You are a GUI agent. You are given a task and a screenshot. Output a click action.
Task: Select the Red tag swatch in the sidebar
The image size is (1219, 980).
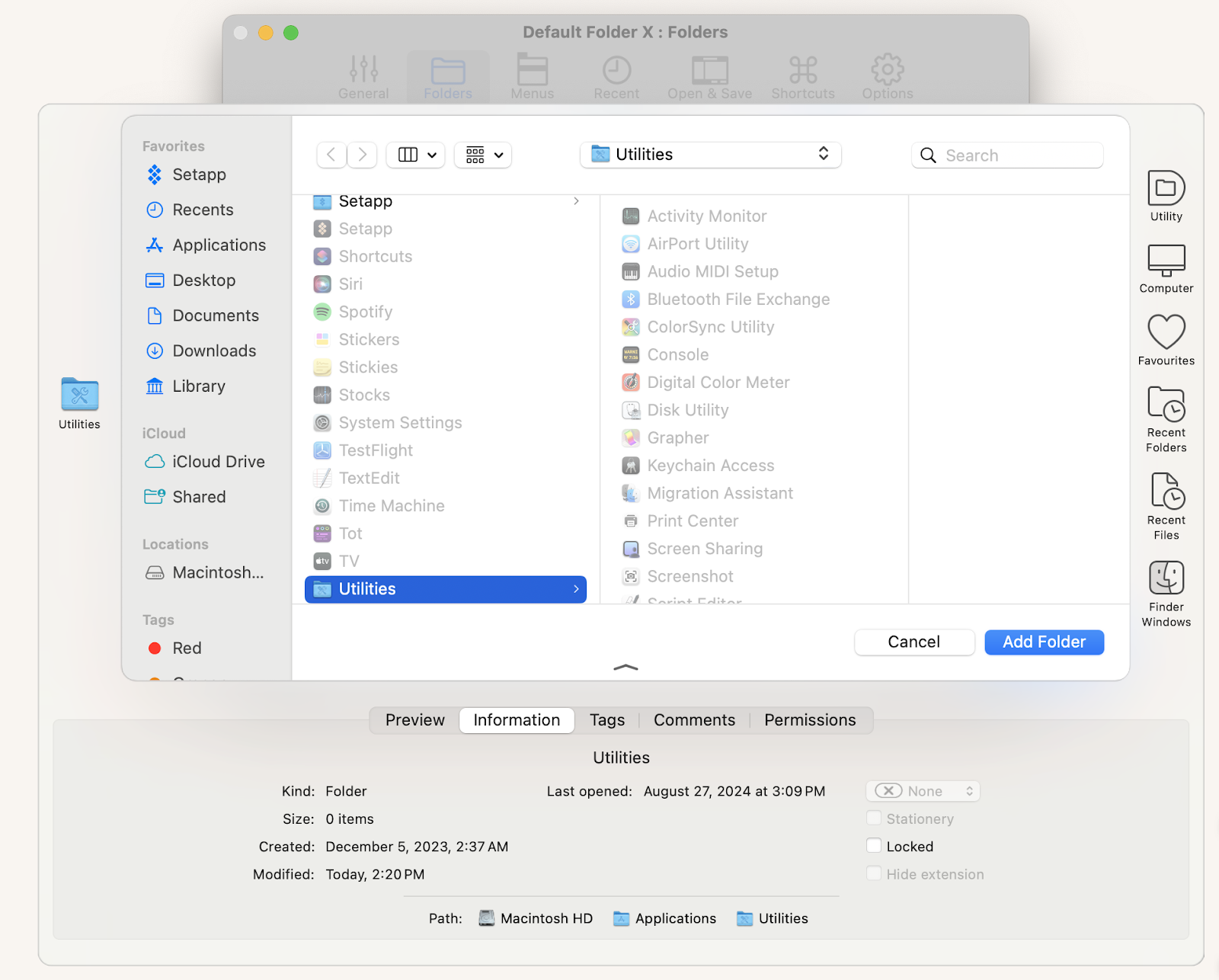coord(155,648)
